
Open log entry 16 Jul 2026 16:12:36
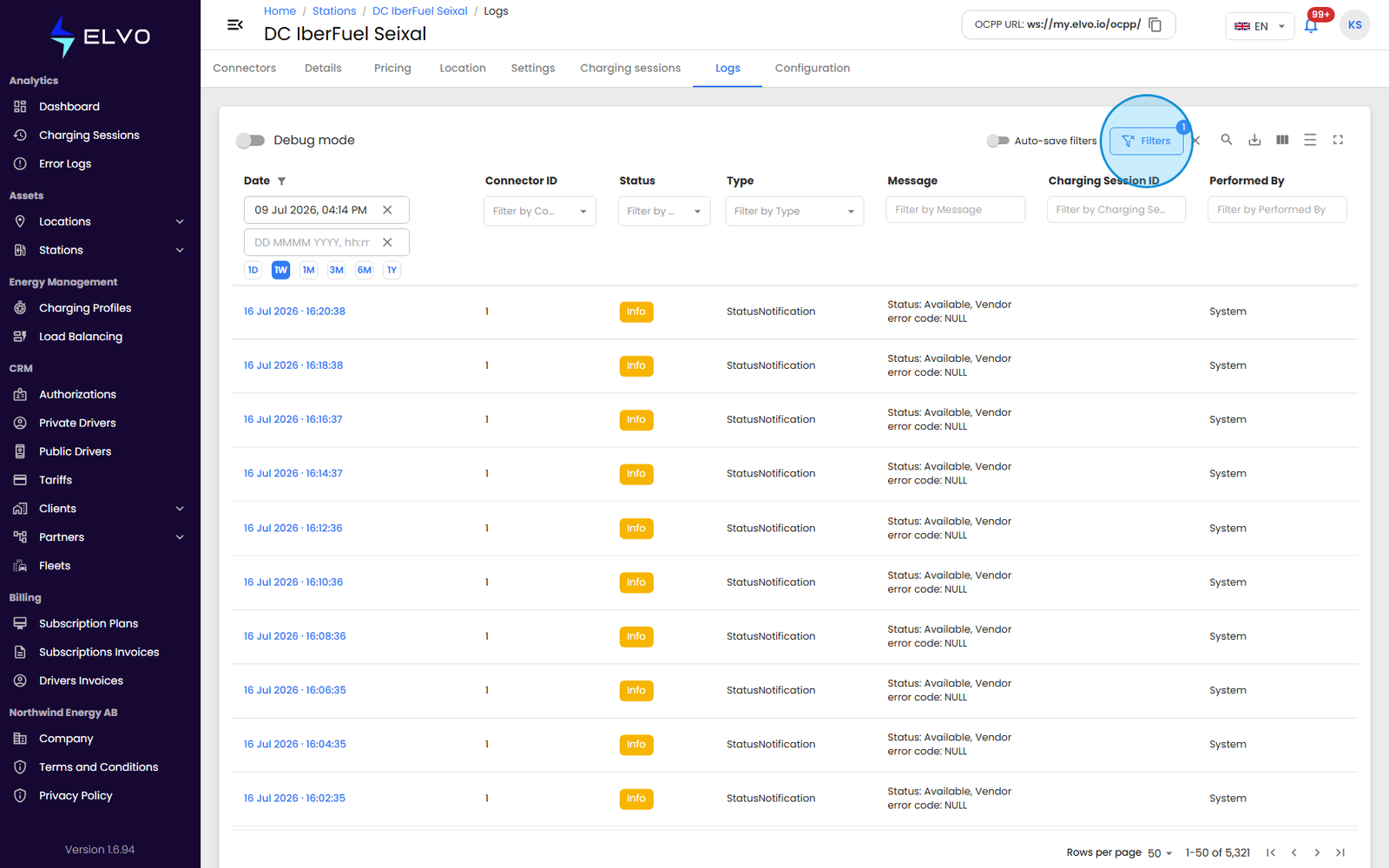[293, 529]
